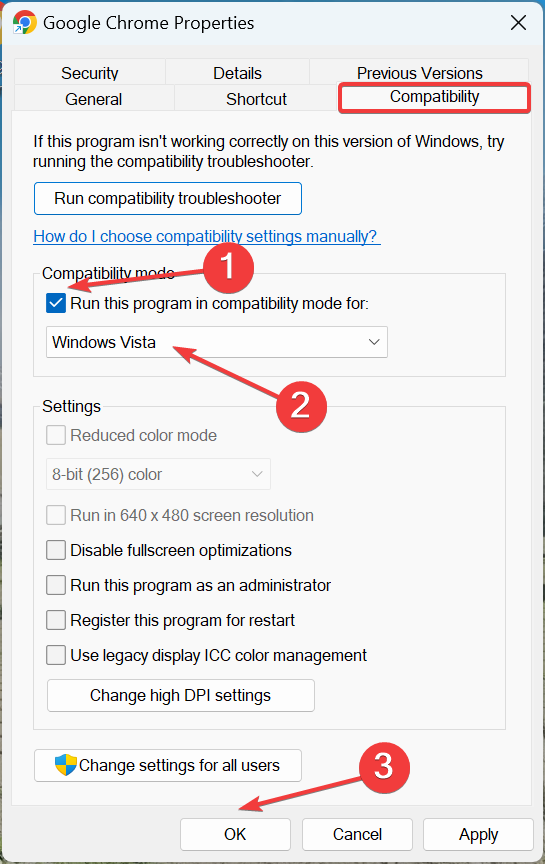Select the Previous Versions tab
The width and height of the screenshot is (545, 864).
(419, 73)
